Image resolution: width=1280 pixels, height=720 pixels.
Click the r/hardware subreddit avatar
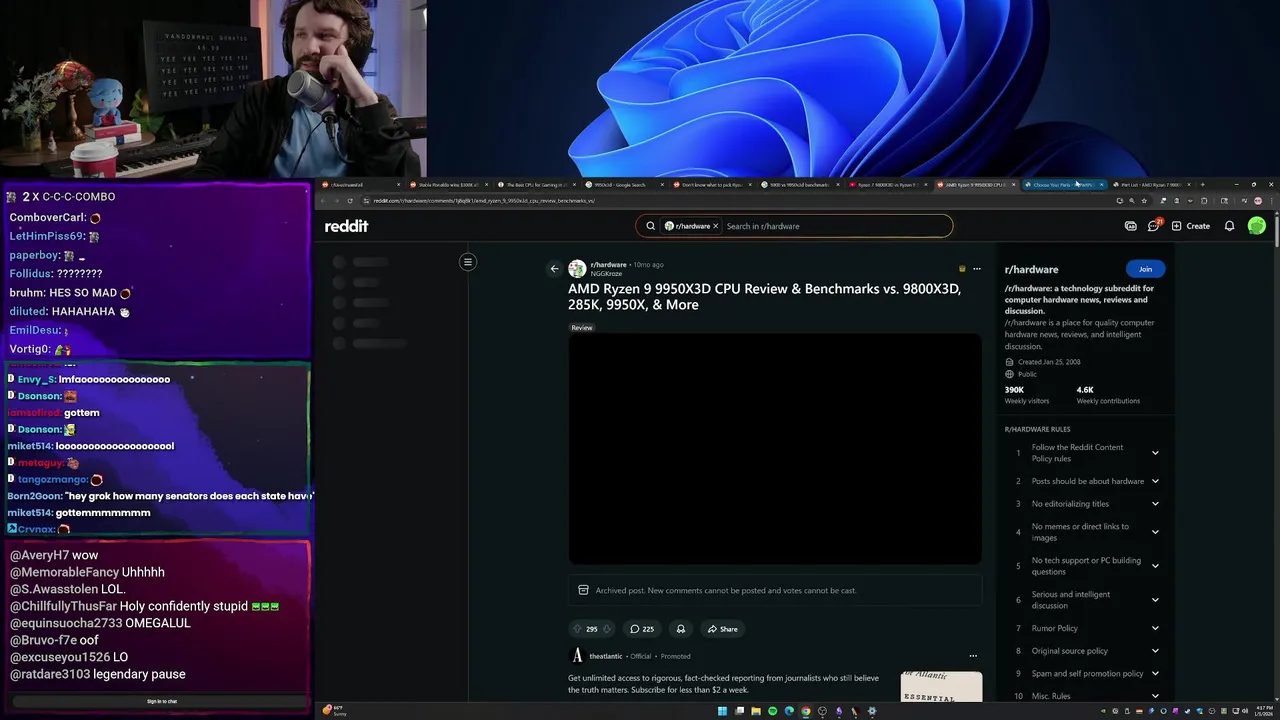pos(577,268)
